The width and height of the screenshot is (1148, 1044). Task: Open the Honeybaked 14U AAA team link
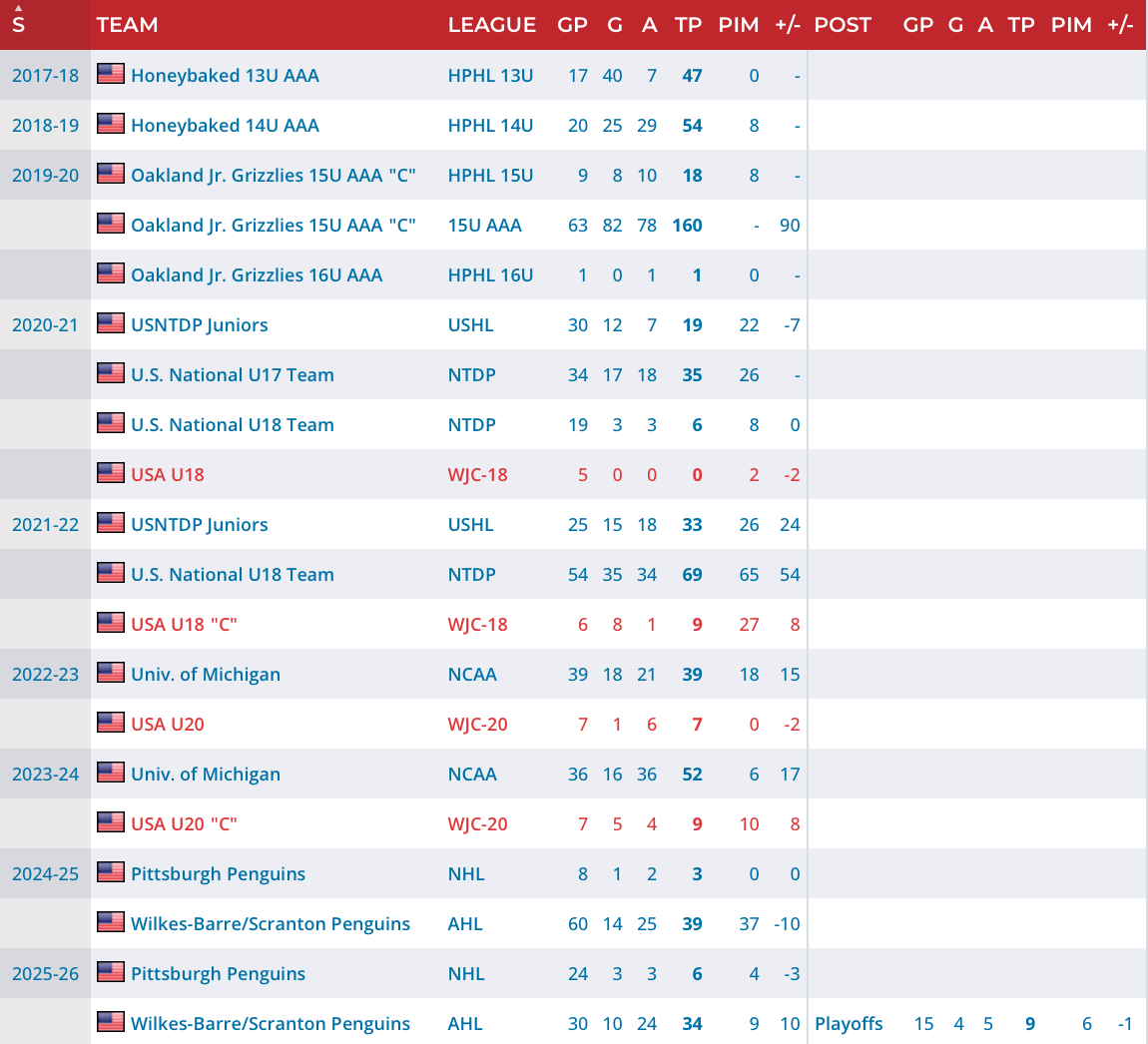pos(225,125)
